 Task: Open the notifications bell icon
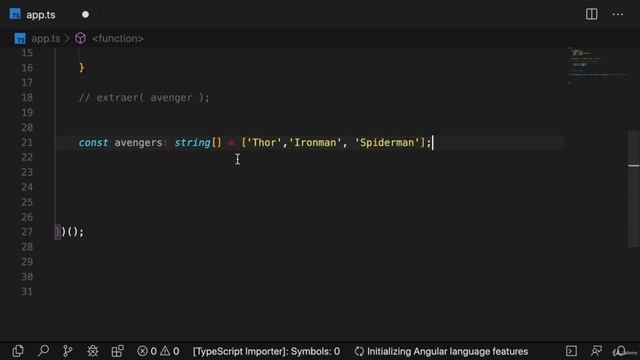pyautogui.click(x=621, y=351)
